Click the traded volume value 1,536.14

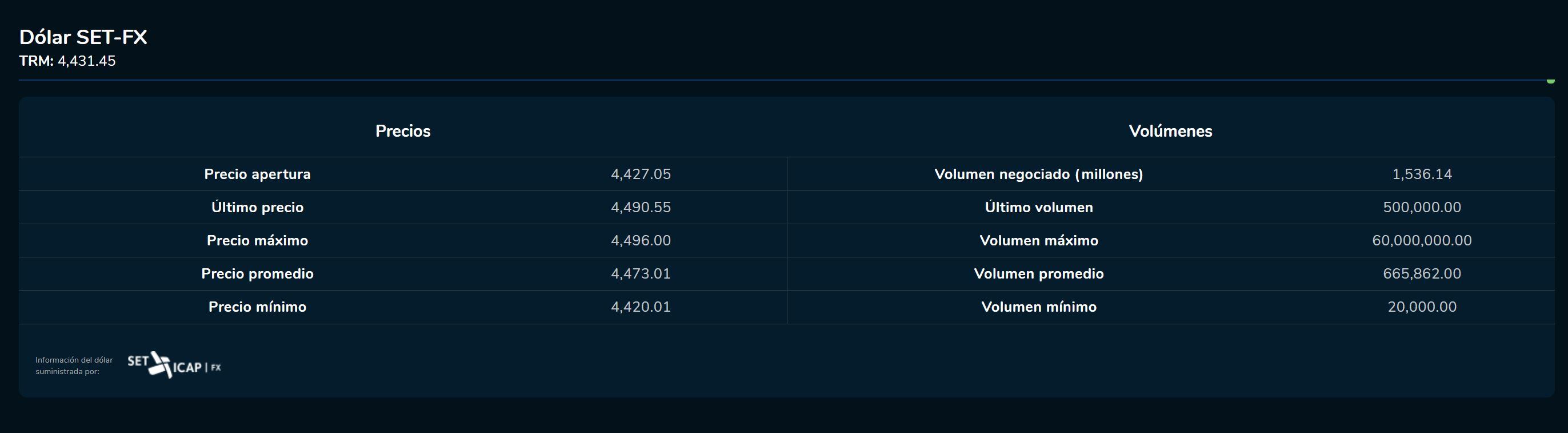(1421, 174)
